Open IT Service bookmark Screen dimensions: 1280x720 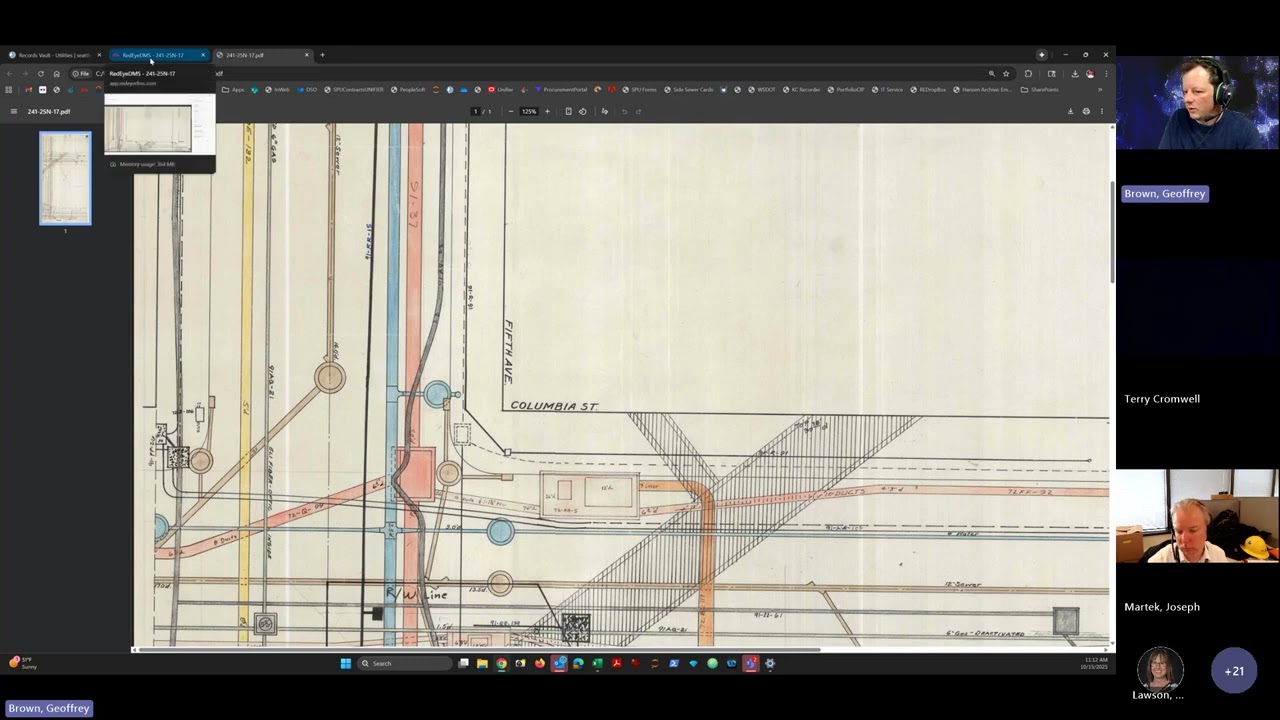887,89
